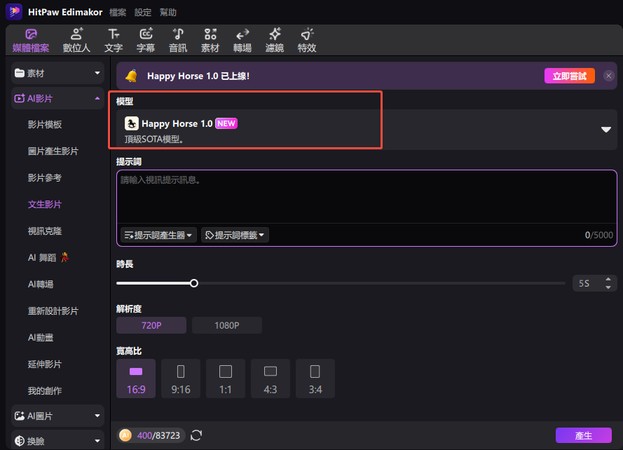
Task: Select the 4:3 aspect ratio
Action: [271, 379]
